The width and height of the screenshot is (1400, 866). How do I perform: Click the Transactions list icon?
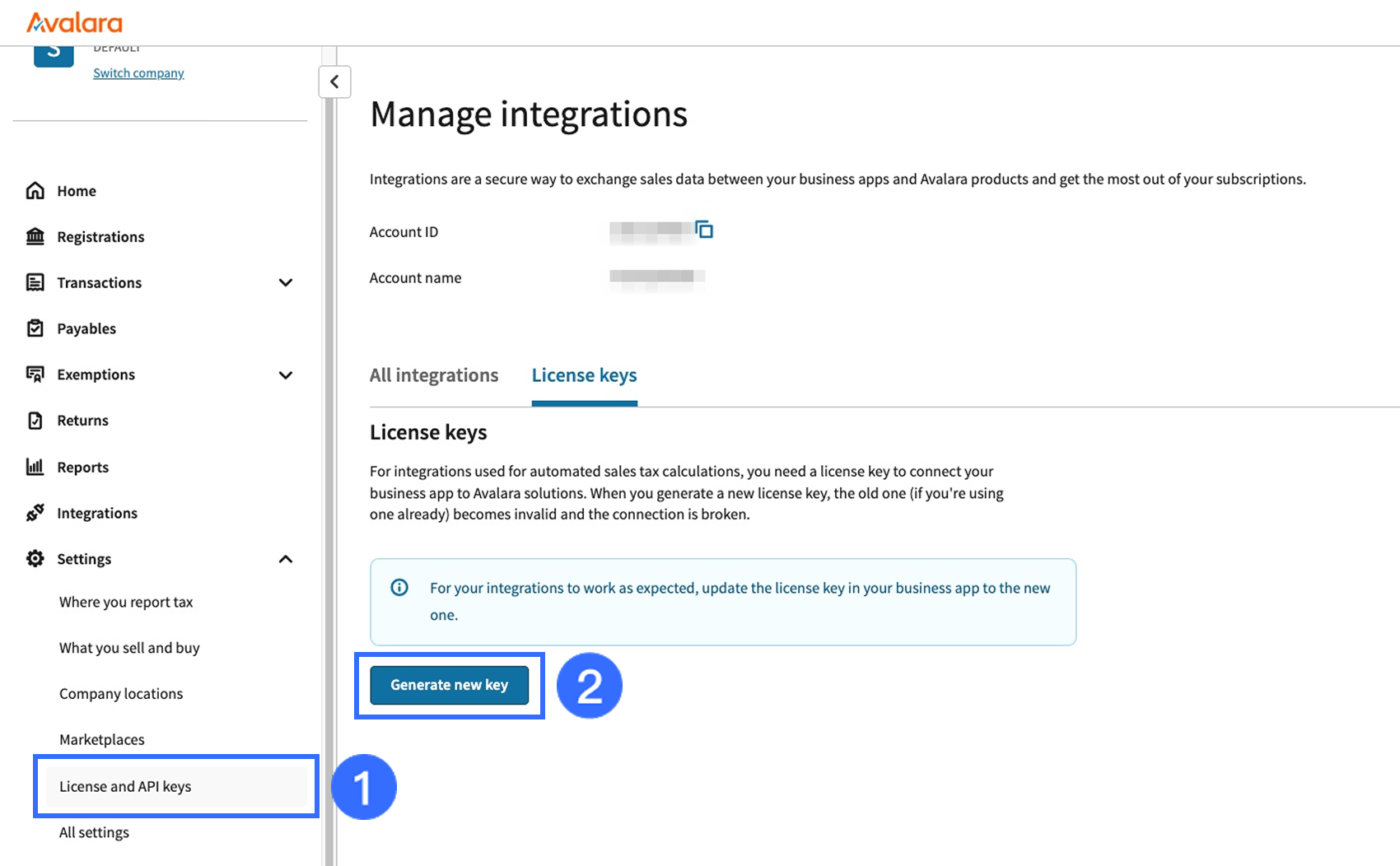[35, 283]
